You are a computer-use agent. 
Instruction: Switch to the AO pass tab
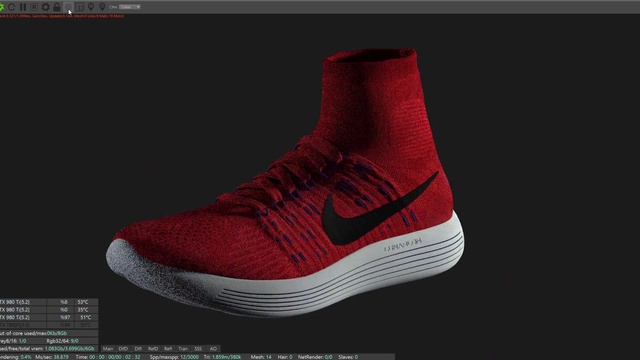pos(213,349)
